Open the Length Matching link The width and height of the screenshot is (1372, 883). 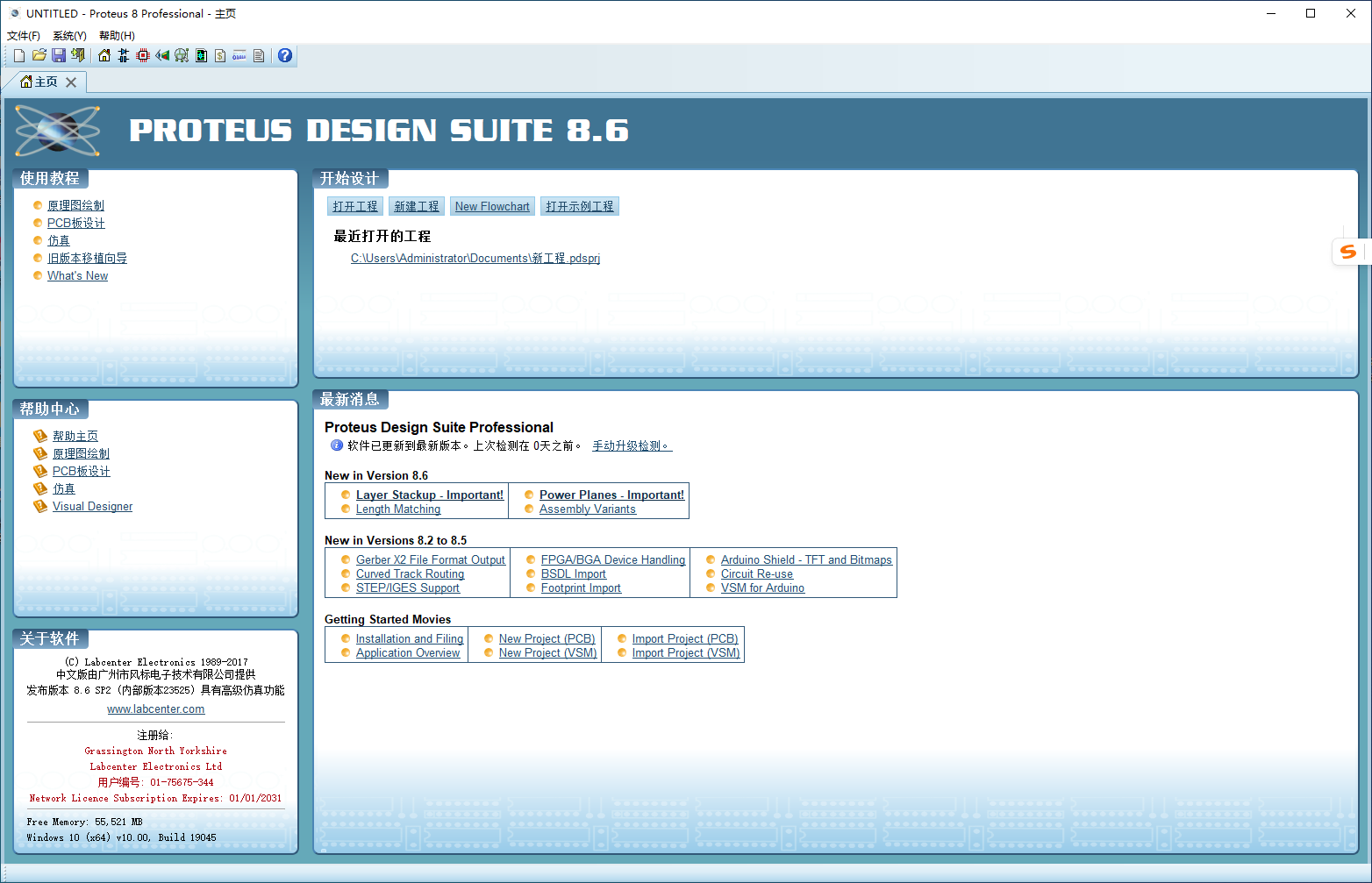tap(398, 509)
